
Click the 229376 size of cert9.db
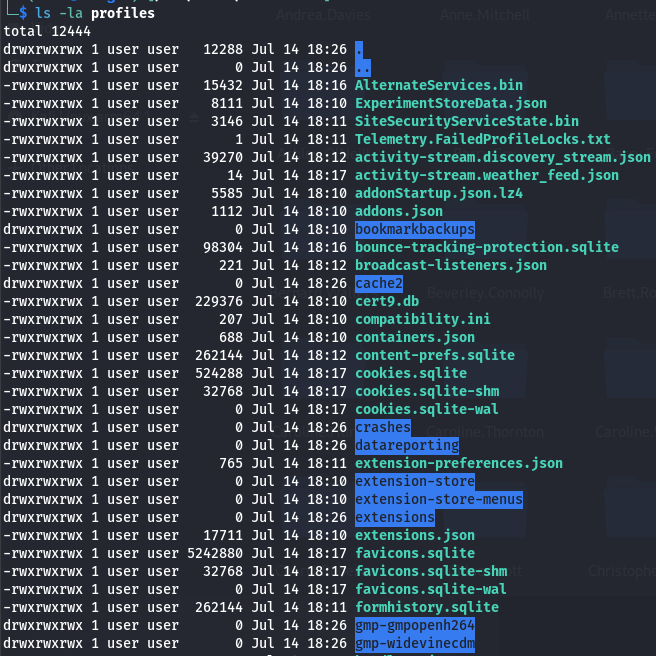[219, 301]
